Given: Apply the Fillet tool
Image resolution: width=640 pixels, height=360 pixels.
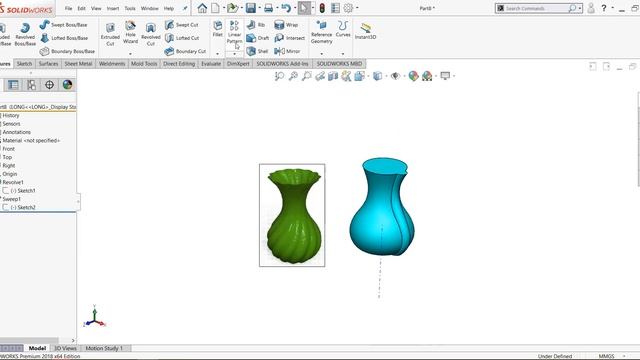Looking at the screenshot, I should point(218,29).
